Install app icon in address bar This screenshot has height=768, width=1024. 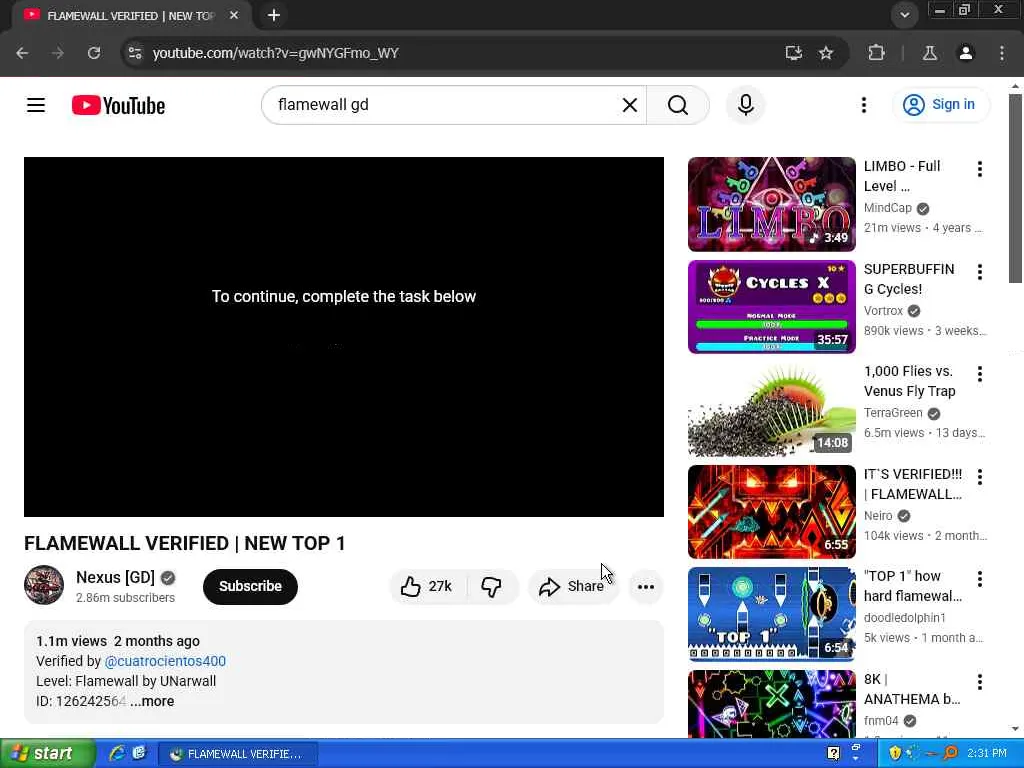pyautogui.click(x=793, y=53)
